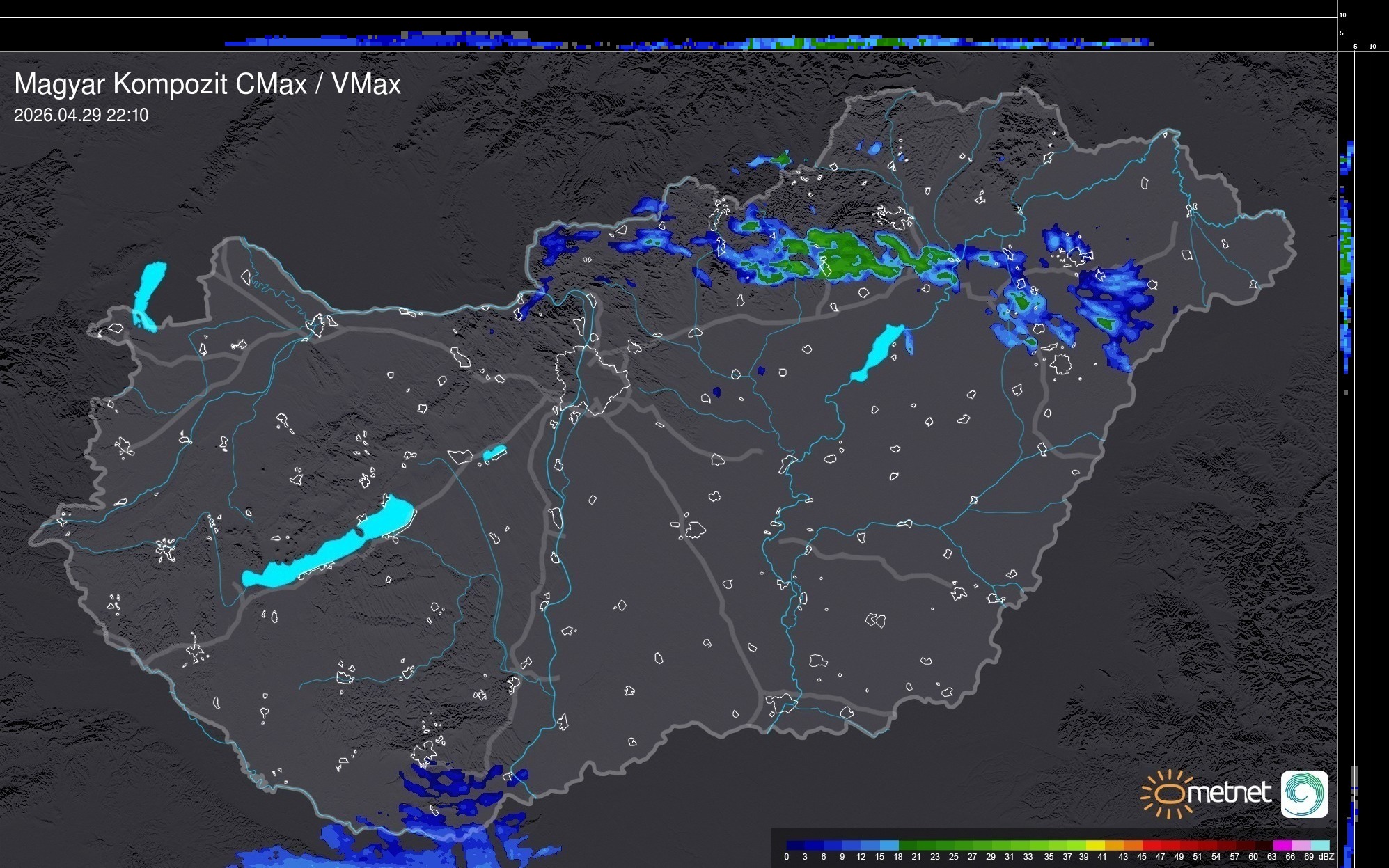Select the bright red 45 dBZ swatch
This screenshot has width=1389, height=868.
coord(1152,845)
